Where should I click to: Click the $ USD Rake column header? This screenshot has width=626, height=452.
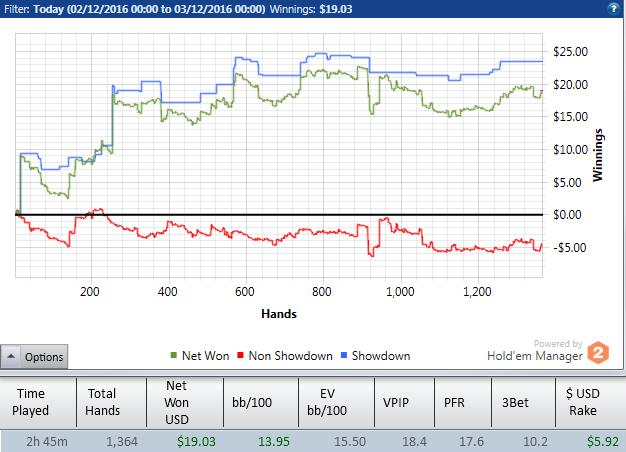tap(589, 402)
